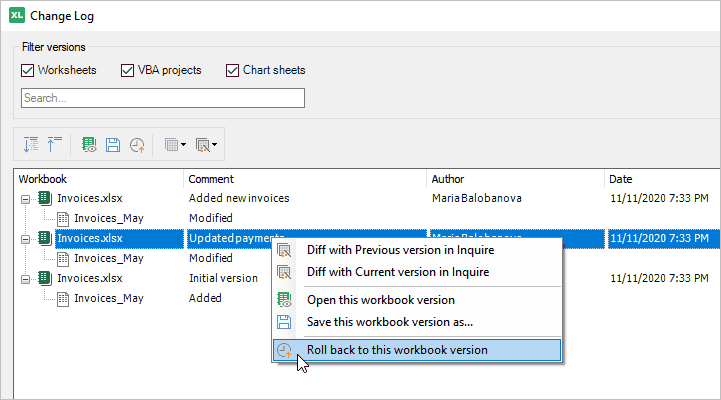Open the grid view dropdown in toolbar
Image resolution: width=721 pixels, height=400 pixels.
tap(175, 145)
